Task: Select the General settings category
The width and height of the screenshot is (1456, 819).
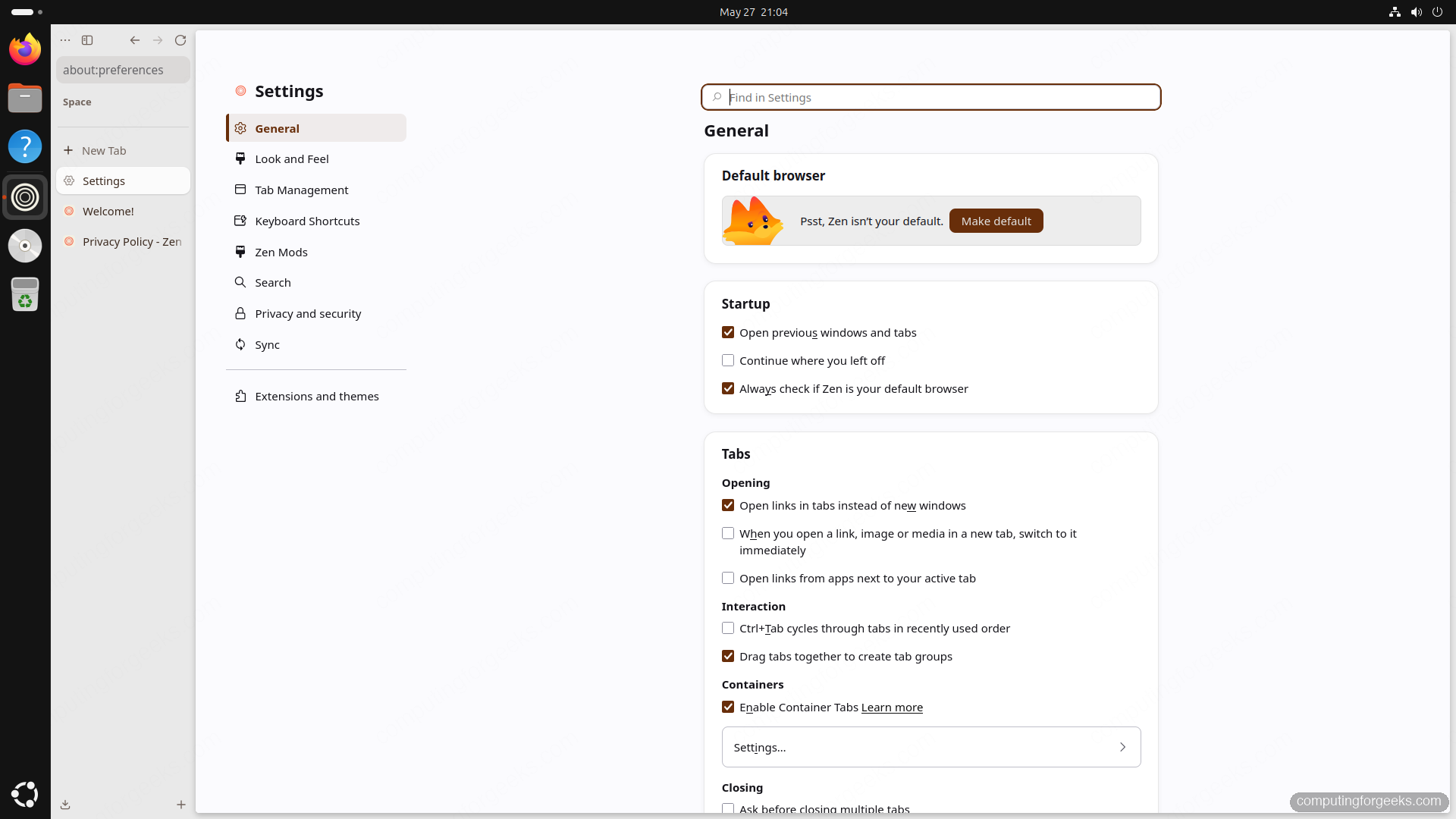Action: 316,128
